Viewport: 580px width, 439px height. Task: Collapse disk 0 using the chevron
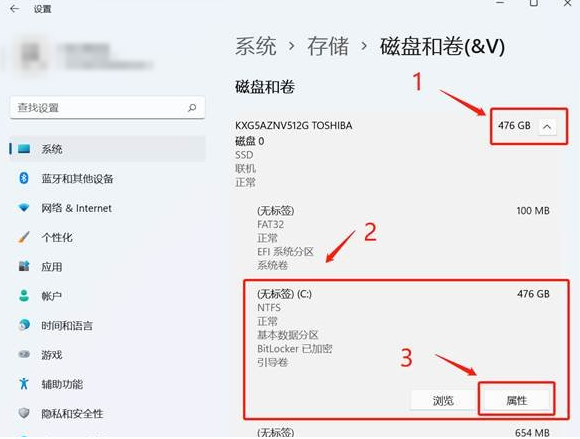(x=547, y=127)
